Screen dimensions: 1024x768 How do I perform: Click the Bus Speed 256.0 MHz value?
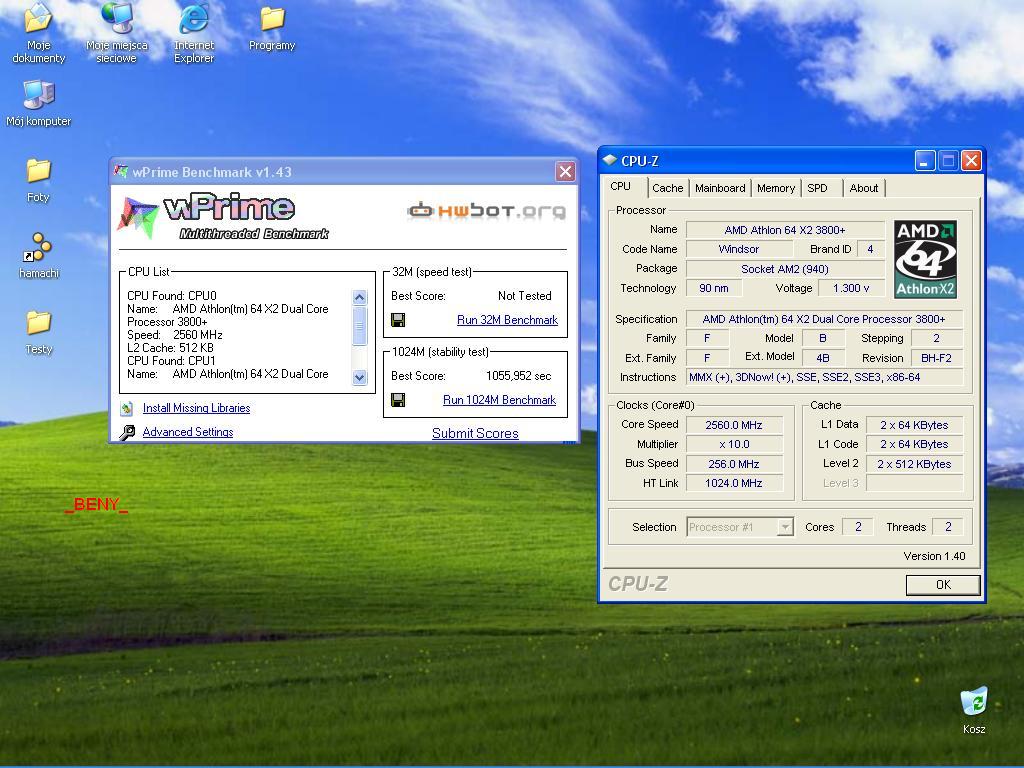[734, 464]
